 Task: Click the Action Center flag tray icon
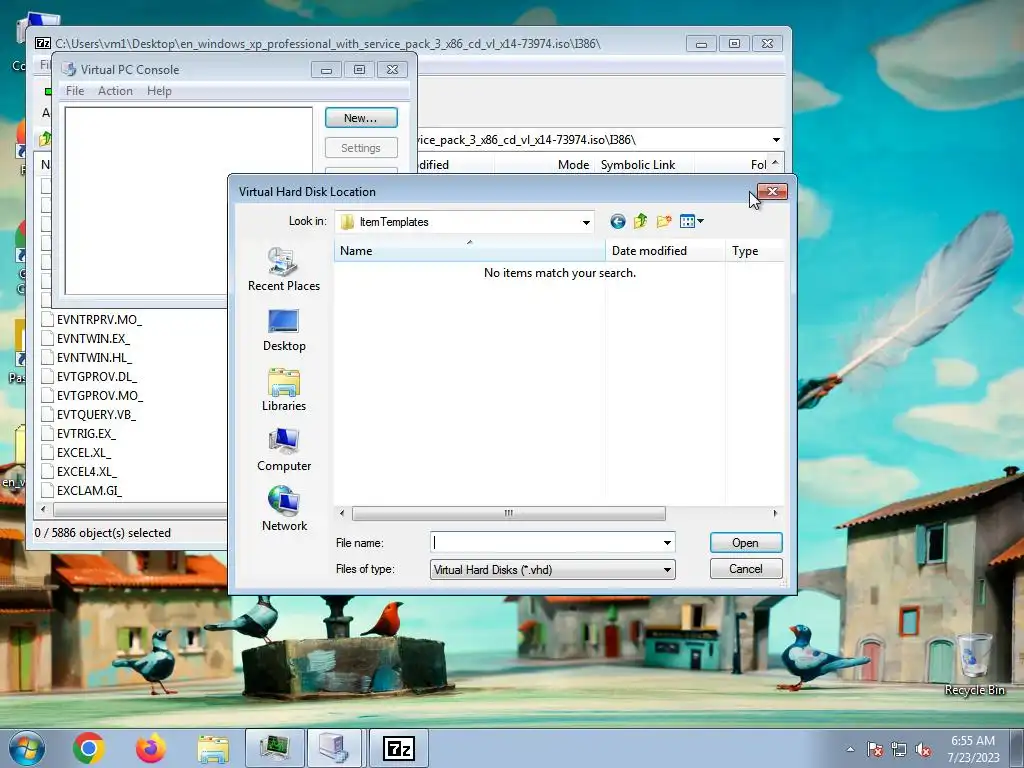pos(874,749)
